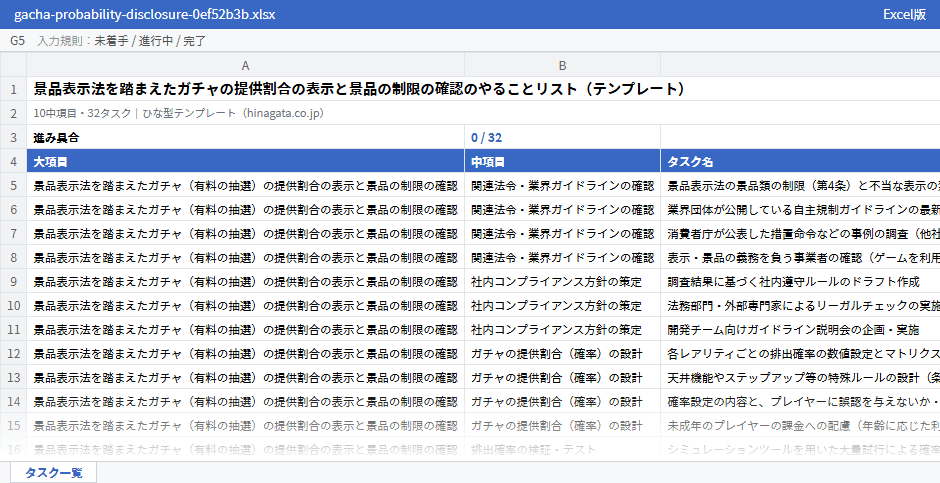Select task cell 表示・景品の義務を負う事業者の確認
940x483 pixels.
coord(800,258)
